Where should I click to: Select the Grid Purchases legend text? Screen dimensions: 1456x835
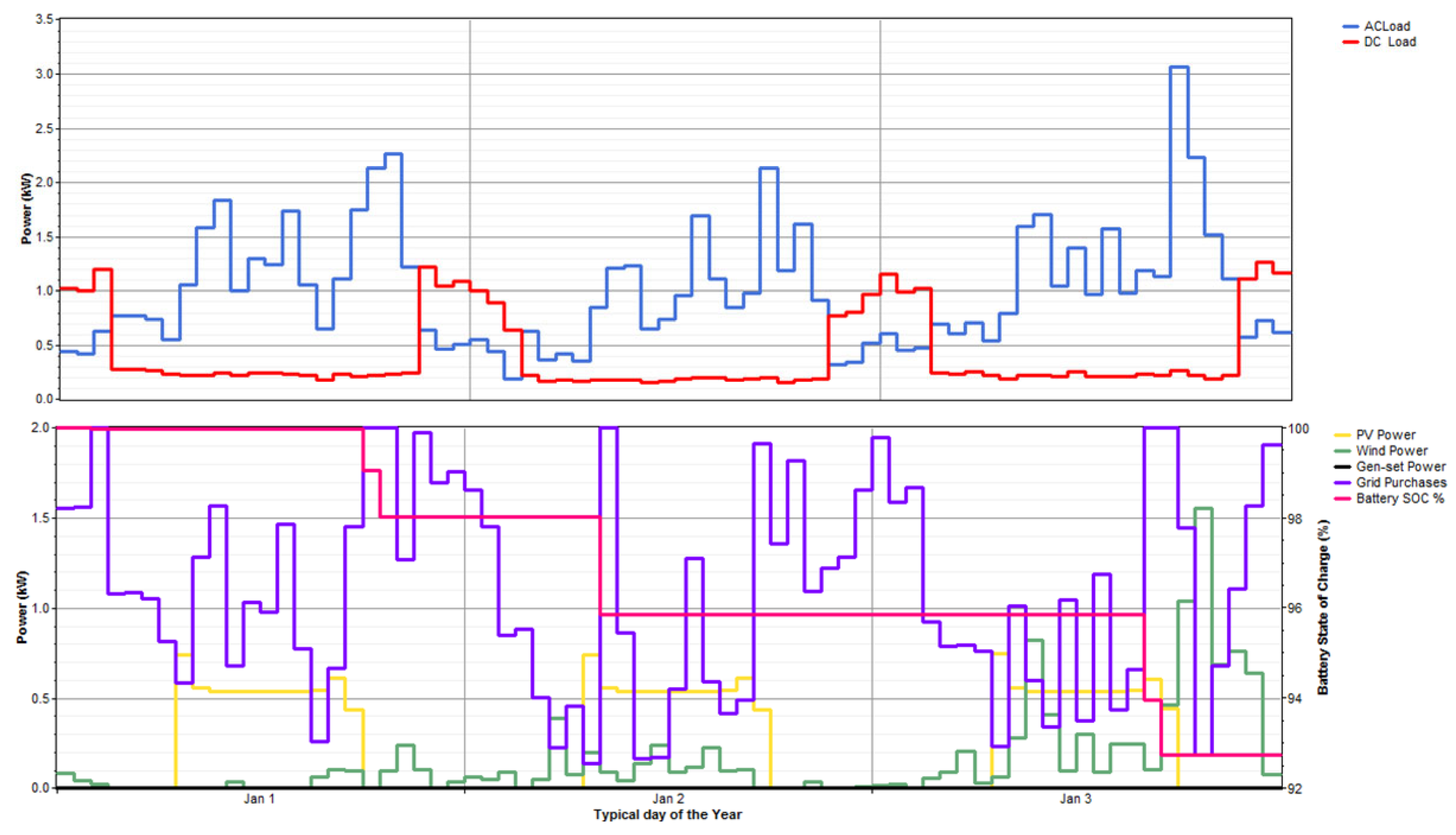pos(1401,483)
